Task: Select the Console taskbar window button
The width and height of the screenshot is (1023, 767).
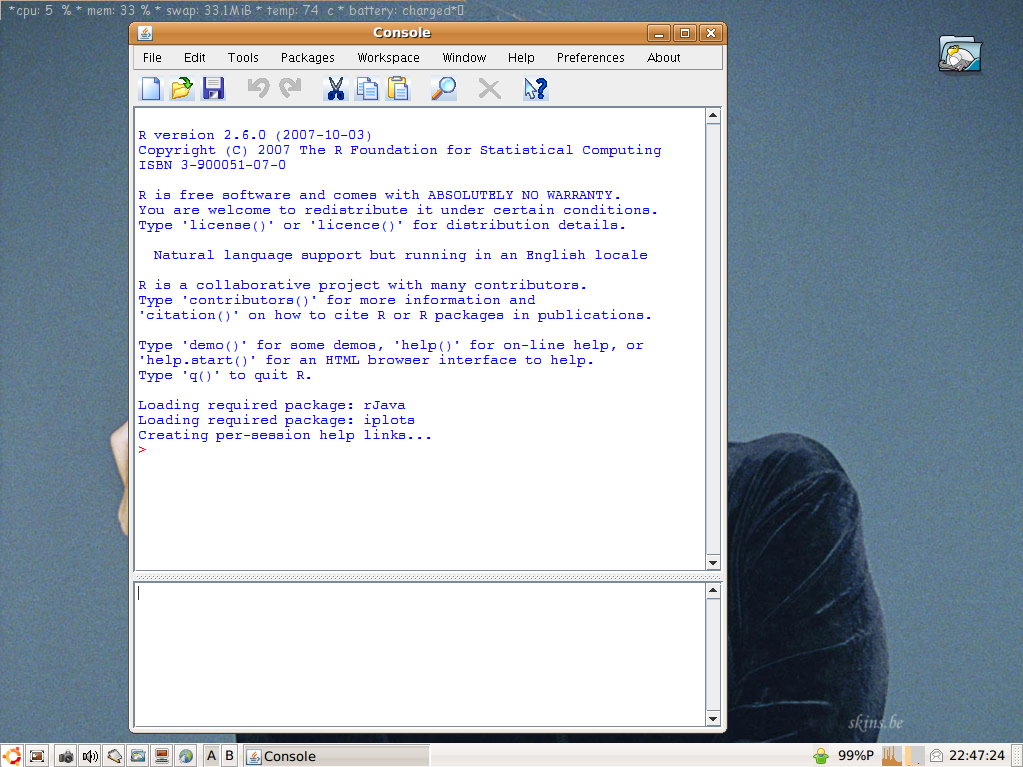Action: (x=337, y=756)
